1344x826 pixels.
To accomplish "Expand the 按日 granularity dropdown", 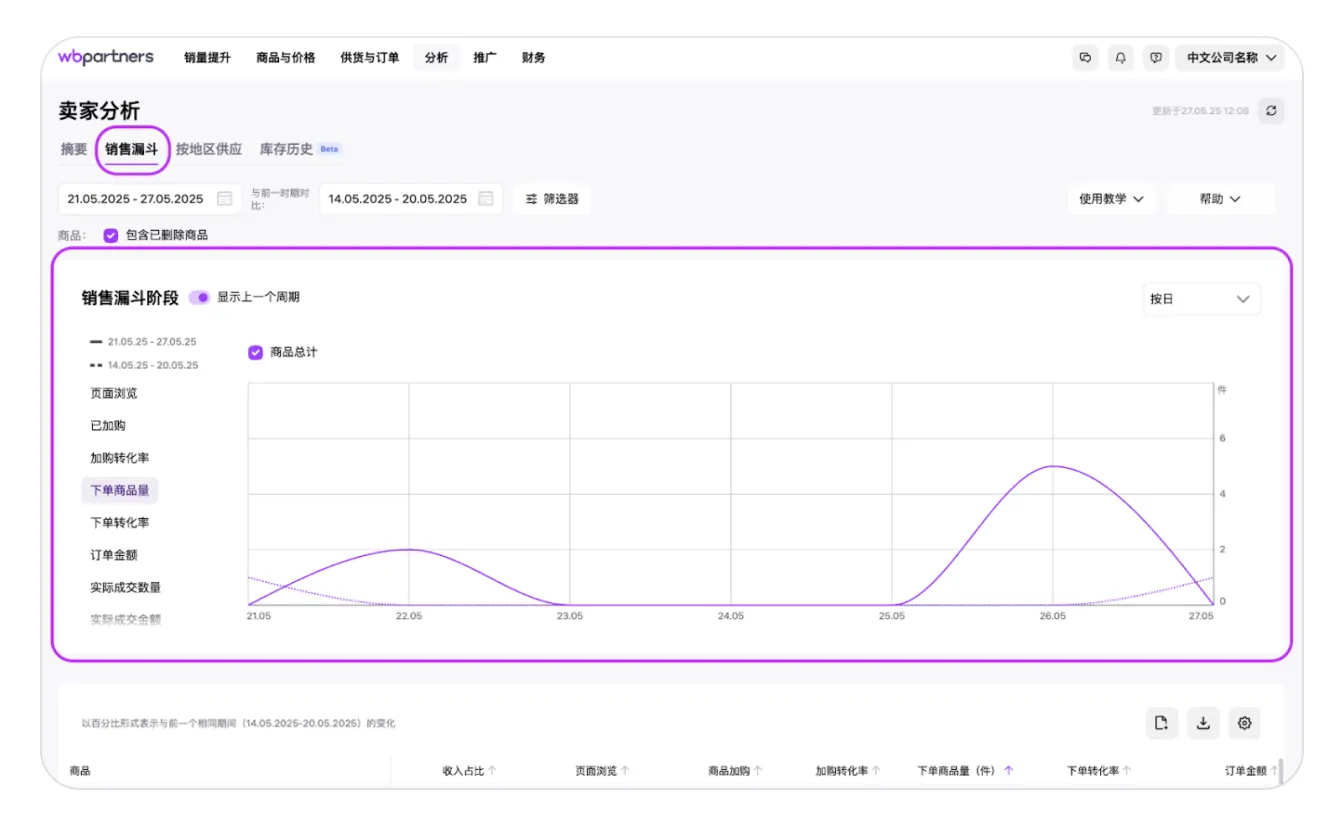I will (1201, 299).
